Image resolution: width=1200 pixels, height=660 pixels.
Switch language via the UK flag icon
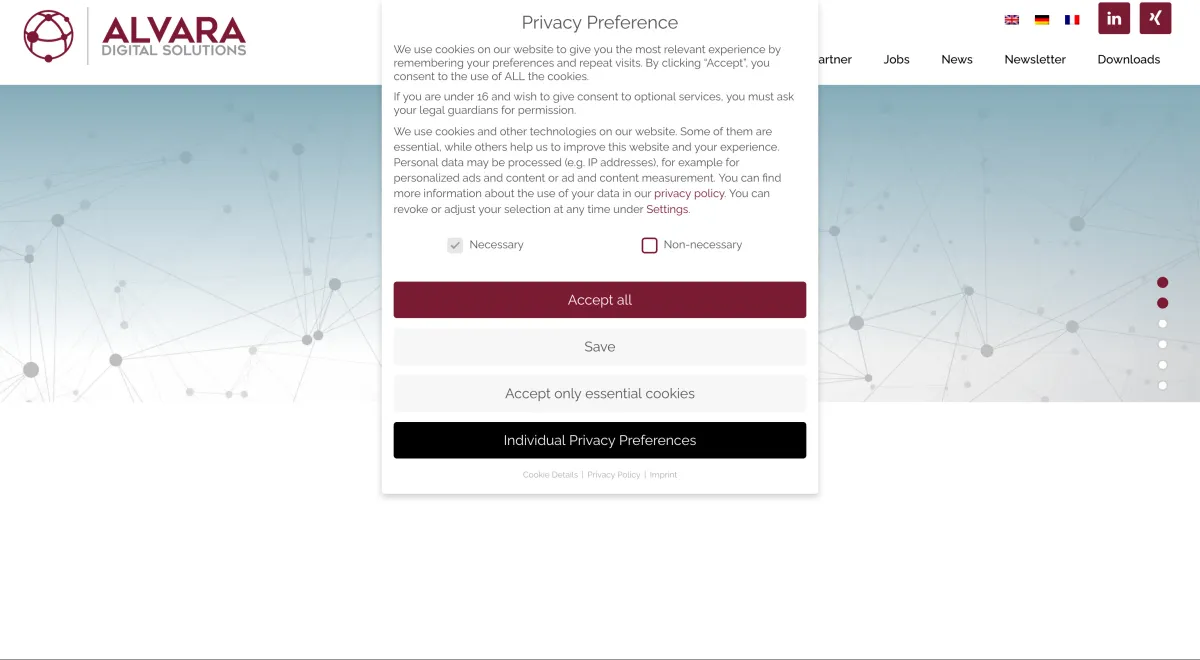(1012, 20)
